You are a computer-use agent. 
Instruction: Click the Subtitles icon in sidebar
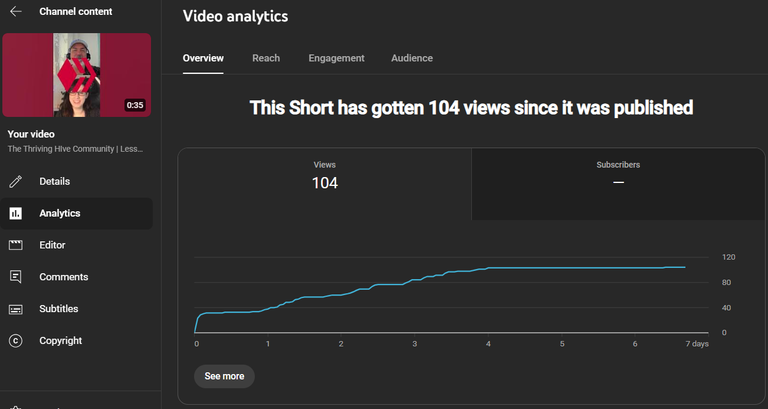point(16,309)
